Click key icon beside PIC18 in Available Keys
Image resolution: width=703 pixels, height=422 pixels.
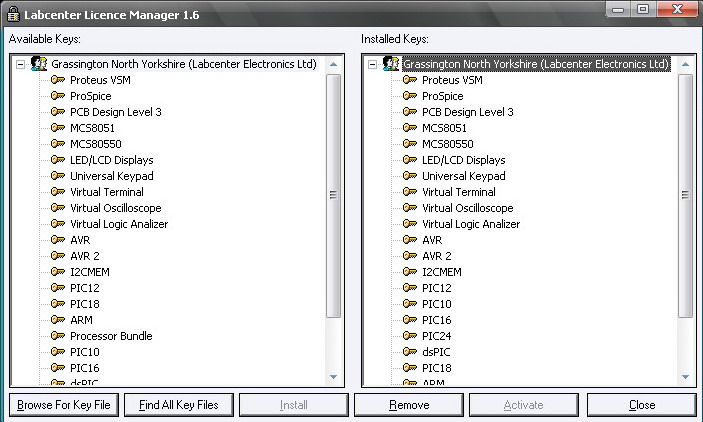(x=58, y=304)
